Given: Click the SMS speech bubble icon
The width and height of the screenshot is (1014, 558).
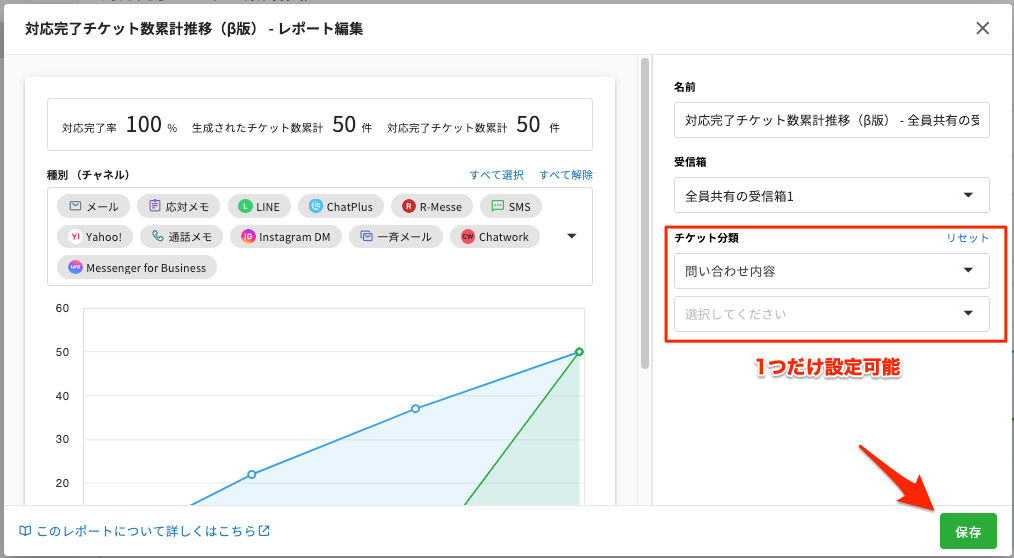Looking at the screenshot, I should pos(498,207).
